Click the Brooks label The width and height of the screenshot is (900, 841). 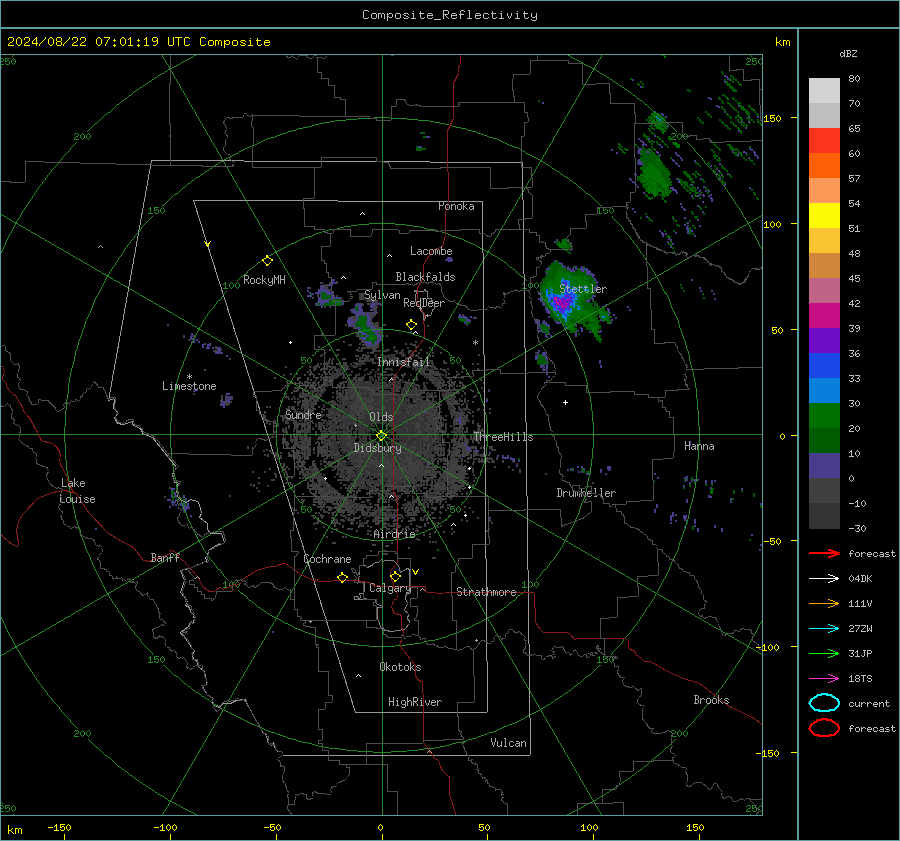[x=711, y=700]
